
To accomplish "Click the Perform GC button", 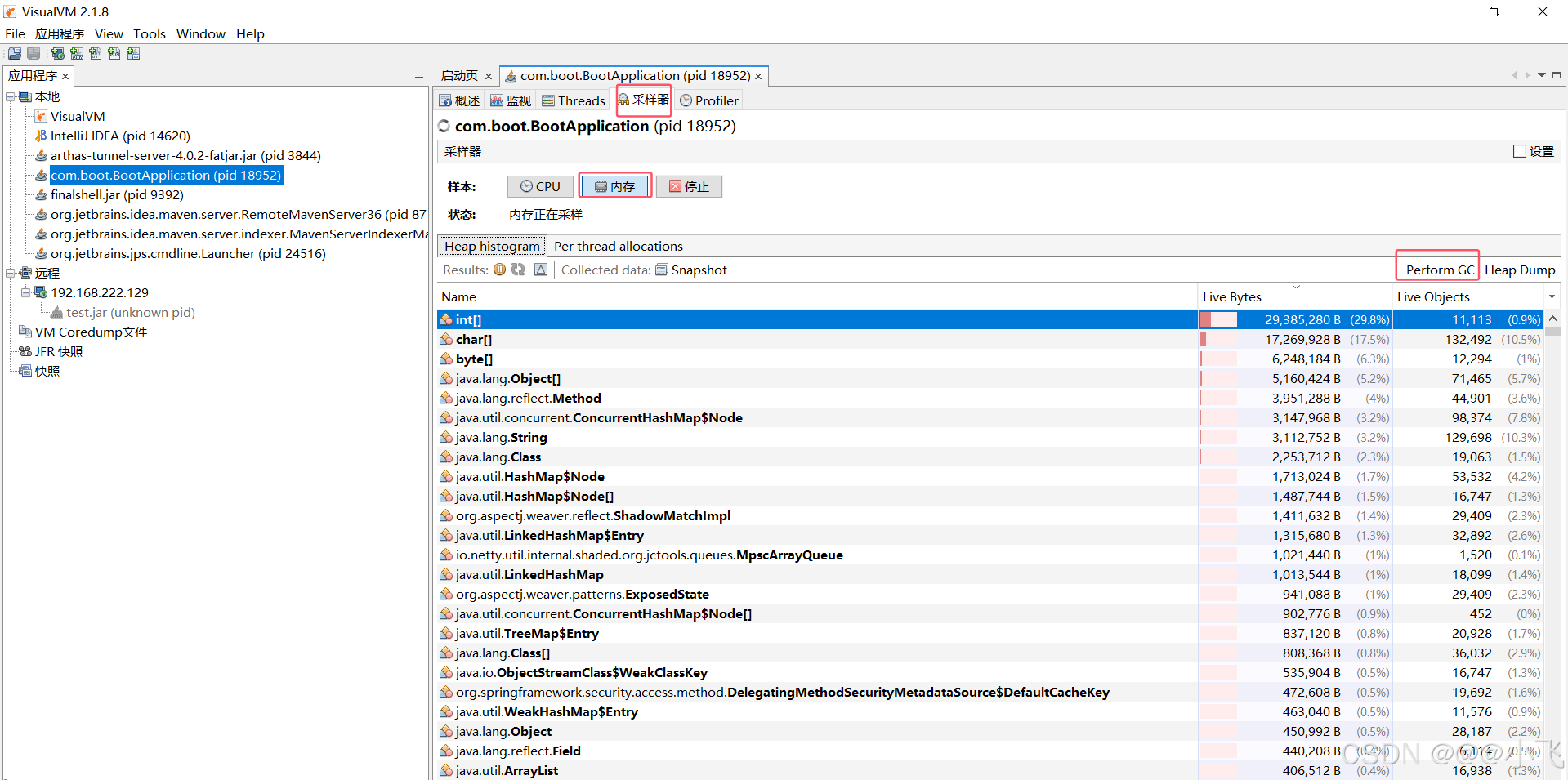I will pyautogui.click(x=1440, y=270).
